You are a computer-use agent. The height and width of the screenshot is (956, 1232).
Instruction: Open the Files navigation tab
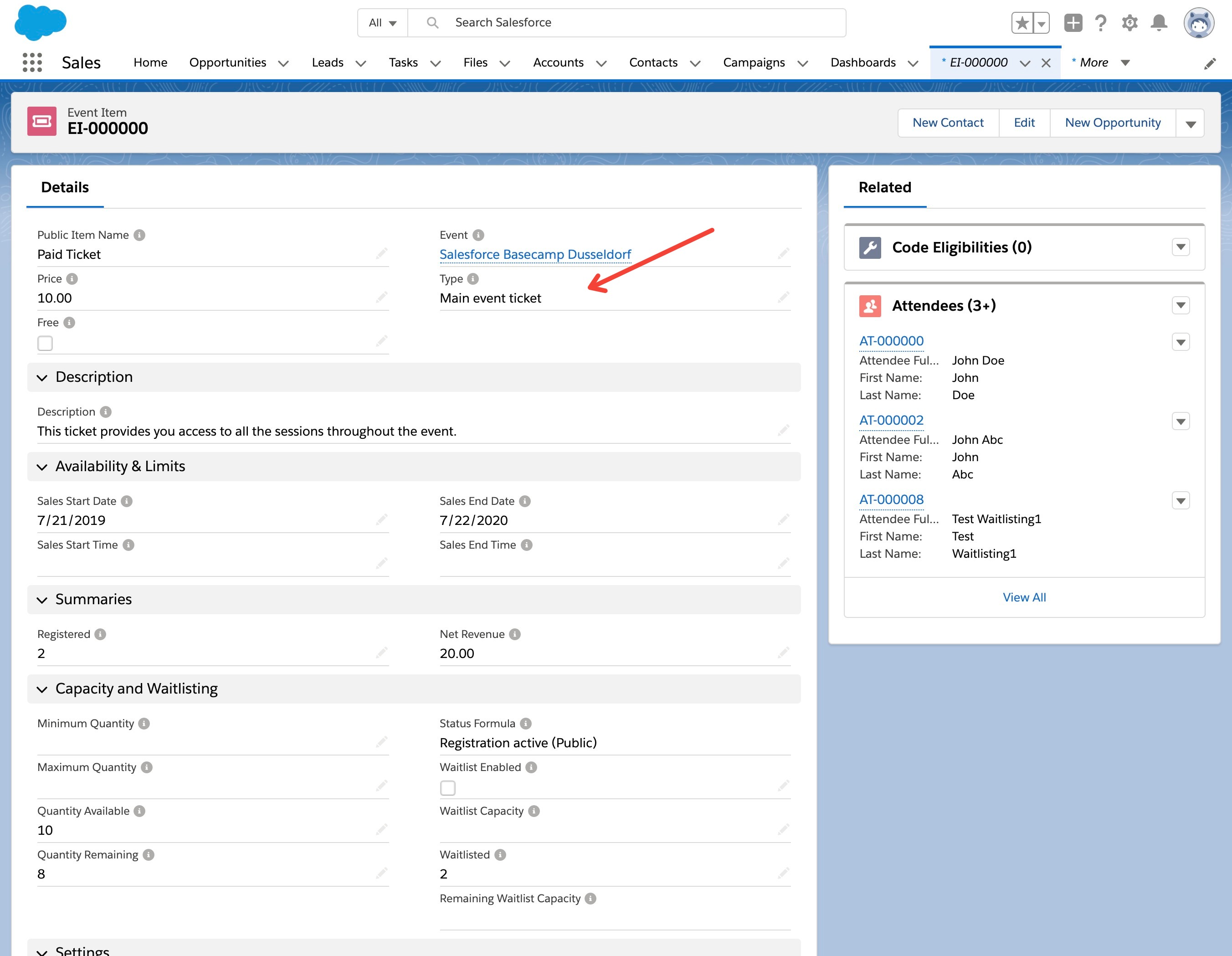pyautogui.click(x=476, y=62)
